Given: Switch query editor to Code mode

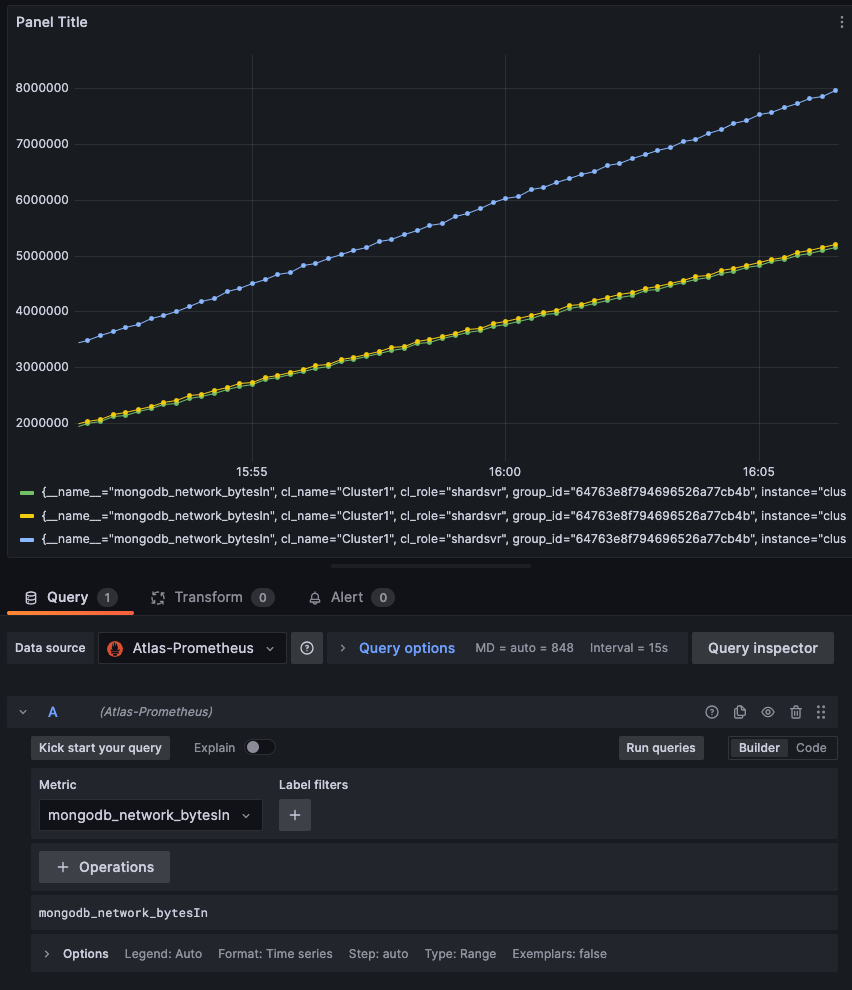Looking at the screenshot, I should [811, 747].
